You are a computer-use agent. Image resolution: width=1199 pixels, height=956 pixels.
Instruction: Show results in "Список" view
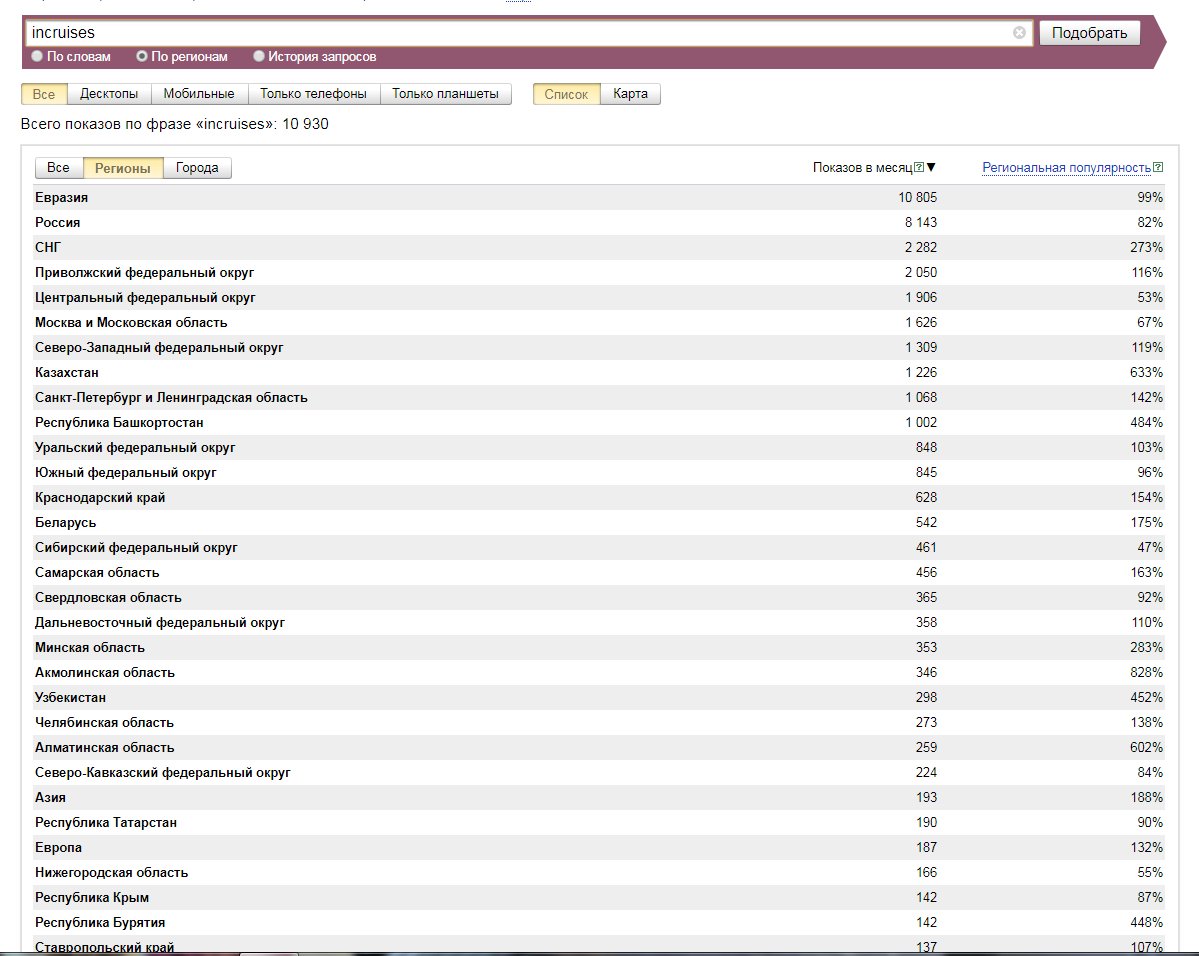pos(566,94)
